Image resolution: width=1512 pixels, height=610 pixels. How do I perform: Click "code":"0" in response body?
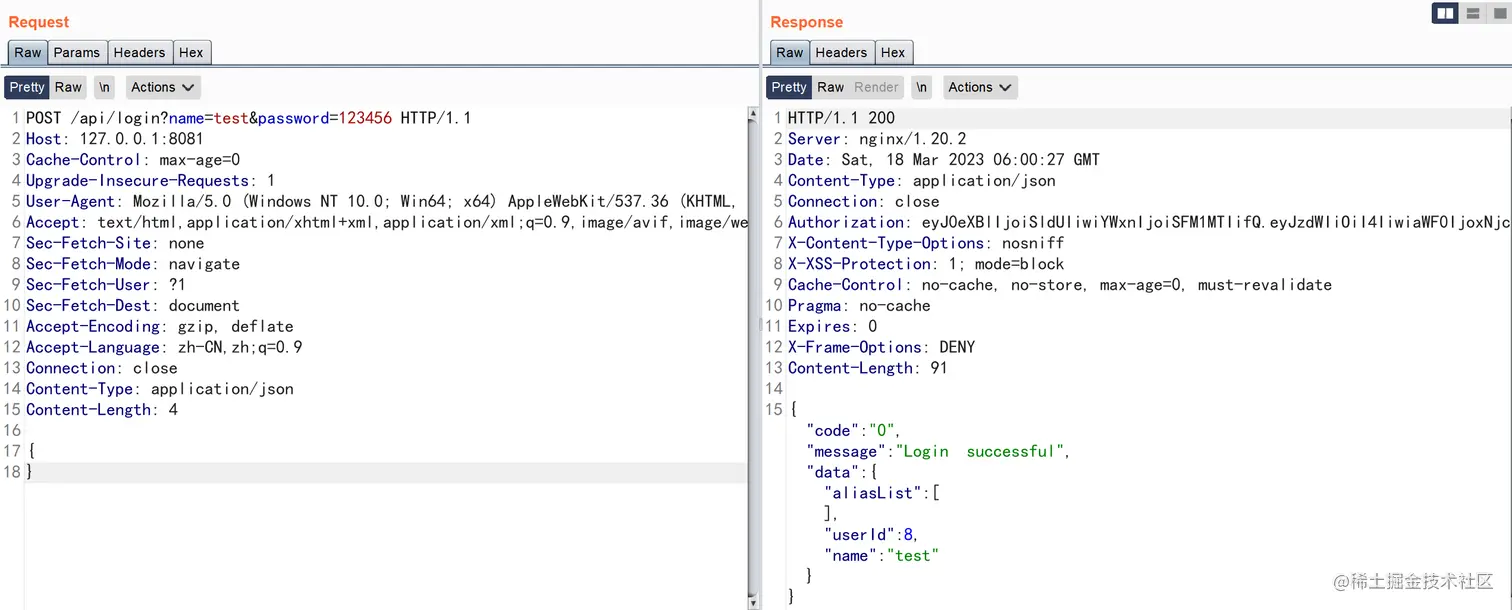[854, 430]
